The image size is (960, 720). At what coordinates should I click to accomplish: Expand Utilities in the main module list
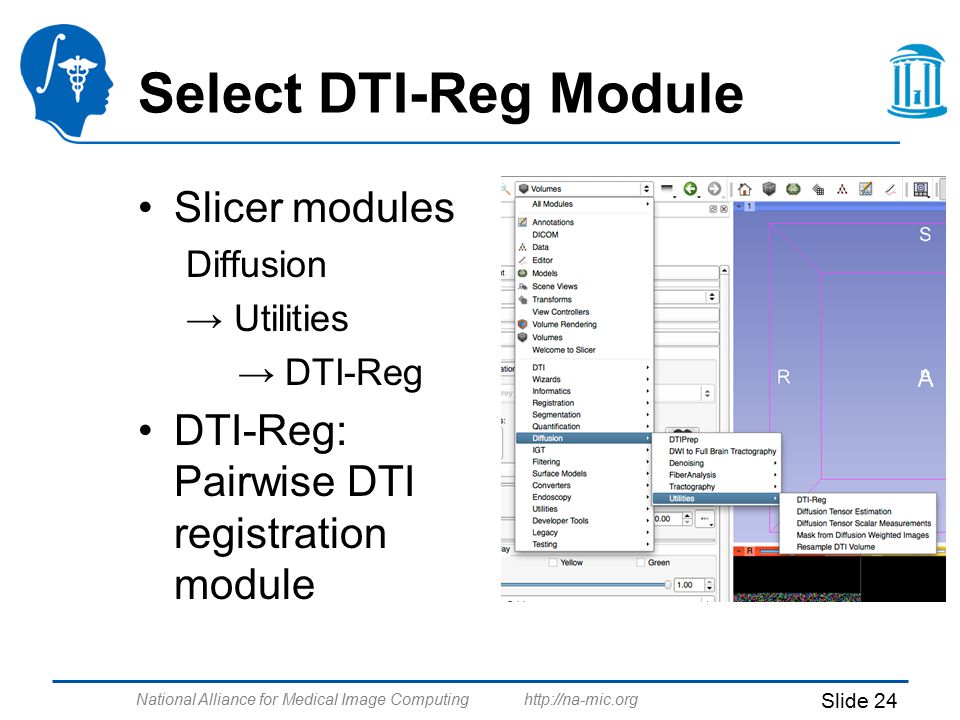coord(584,509)
